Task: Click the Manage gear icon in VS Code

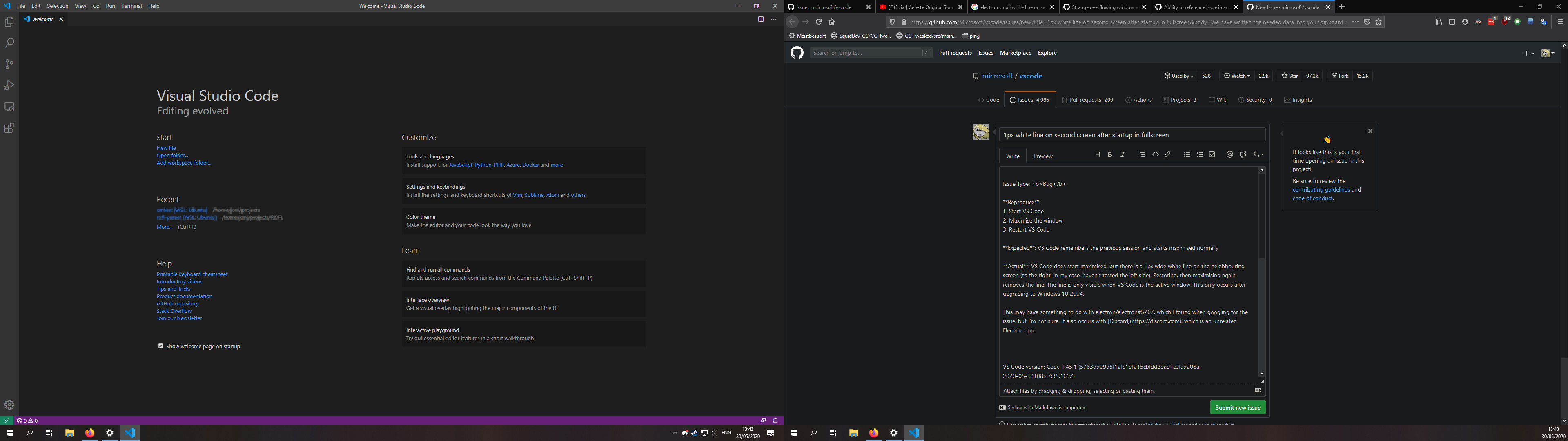Action: click(9, 404)
